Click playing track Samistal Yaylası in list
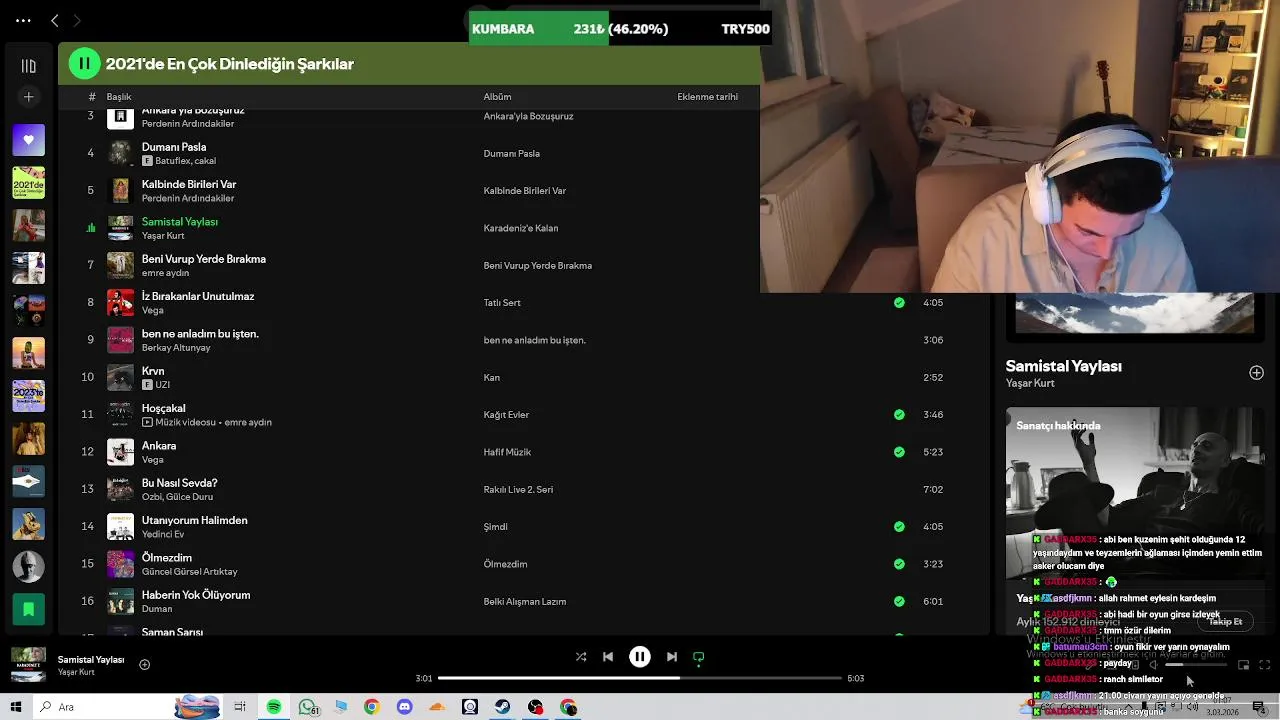Image resolution: width=1280 pixels, height=720 pixels. click(180, 221)
